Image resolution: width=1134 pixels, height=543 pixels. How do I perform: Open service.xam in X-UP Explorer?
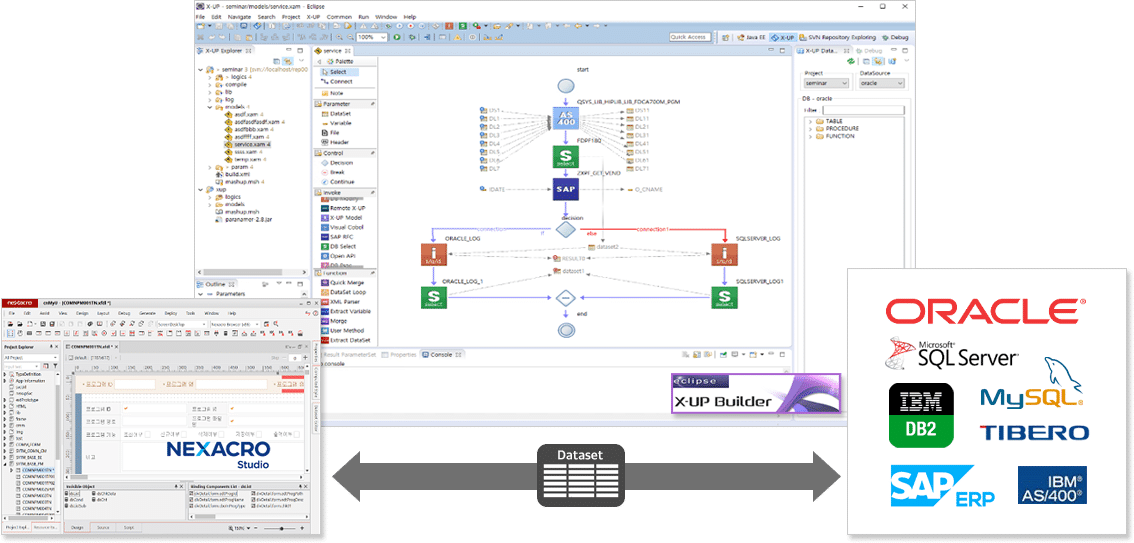(x=247, y=145)
